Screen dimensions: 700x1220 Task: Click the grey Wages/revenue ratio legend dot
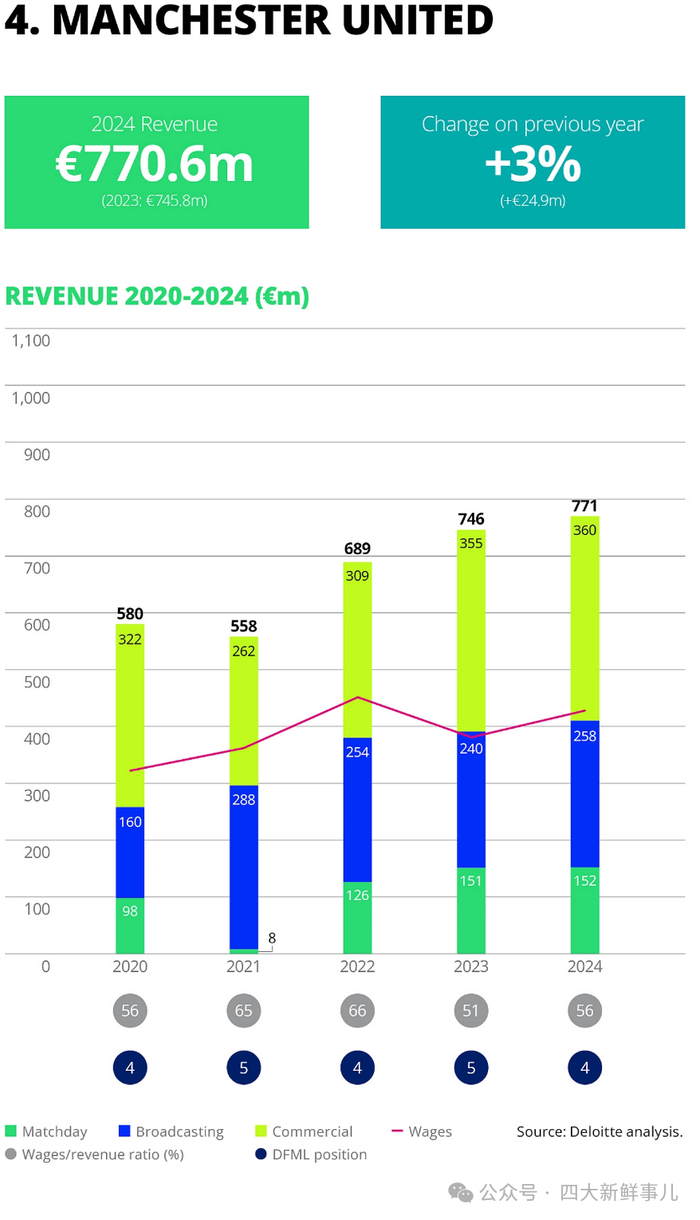[11, 1154]
